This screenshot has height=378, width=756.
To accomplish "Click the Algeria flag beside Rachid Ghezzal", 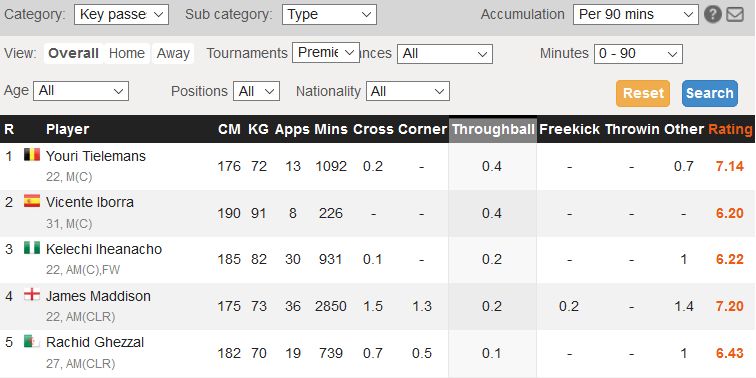I will pyautogui.click(x=32, y=341).
